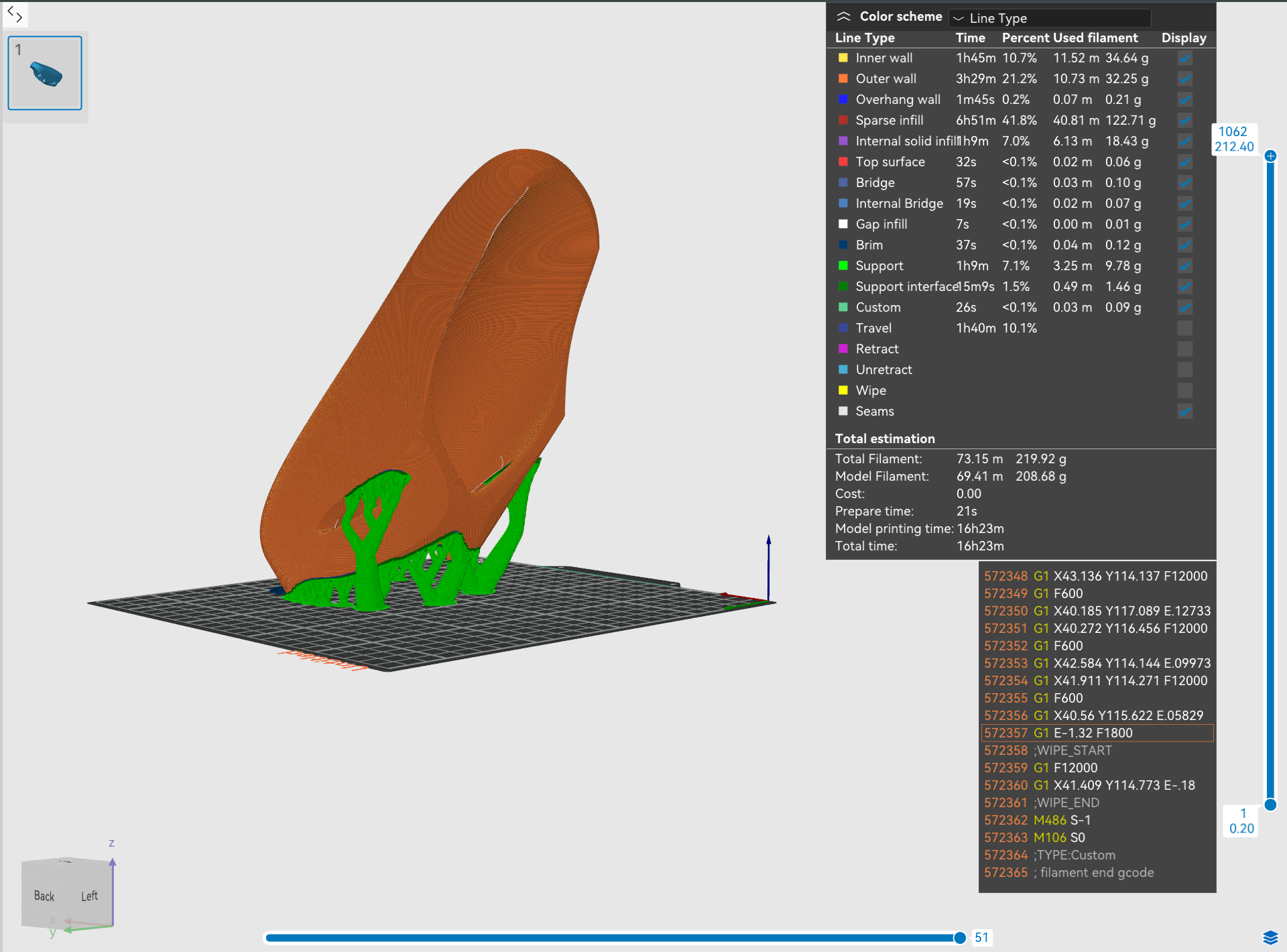1287x952 pixels.
Task: Click the horizontal move slider handle
Action: 960,938
